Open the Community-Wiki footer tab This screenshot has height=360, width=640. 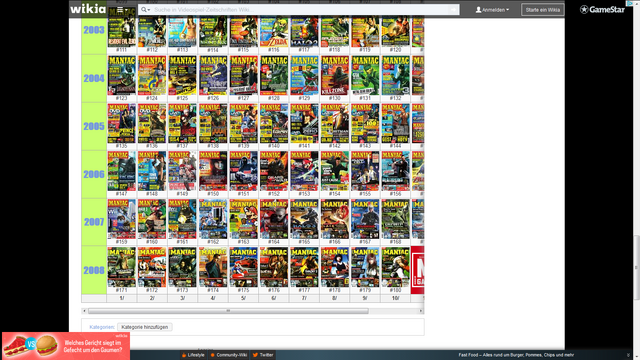click(229, 355)
